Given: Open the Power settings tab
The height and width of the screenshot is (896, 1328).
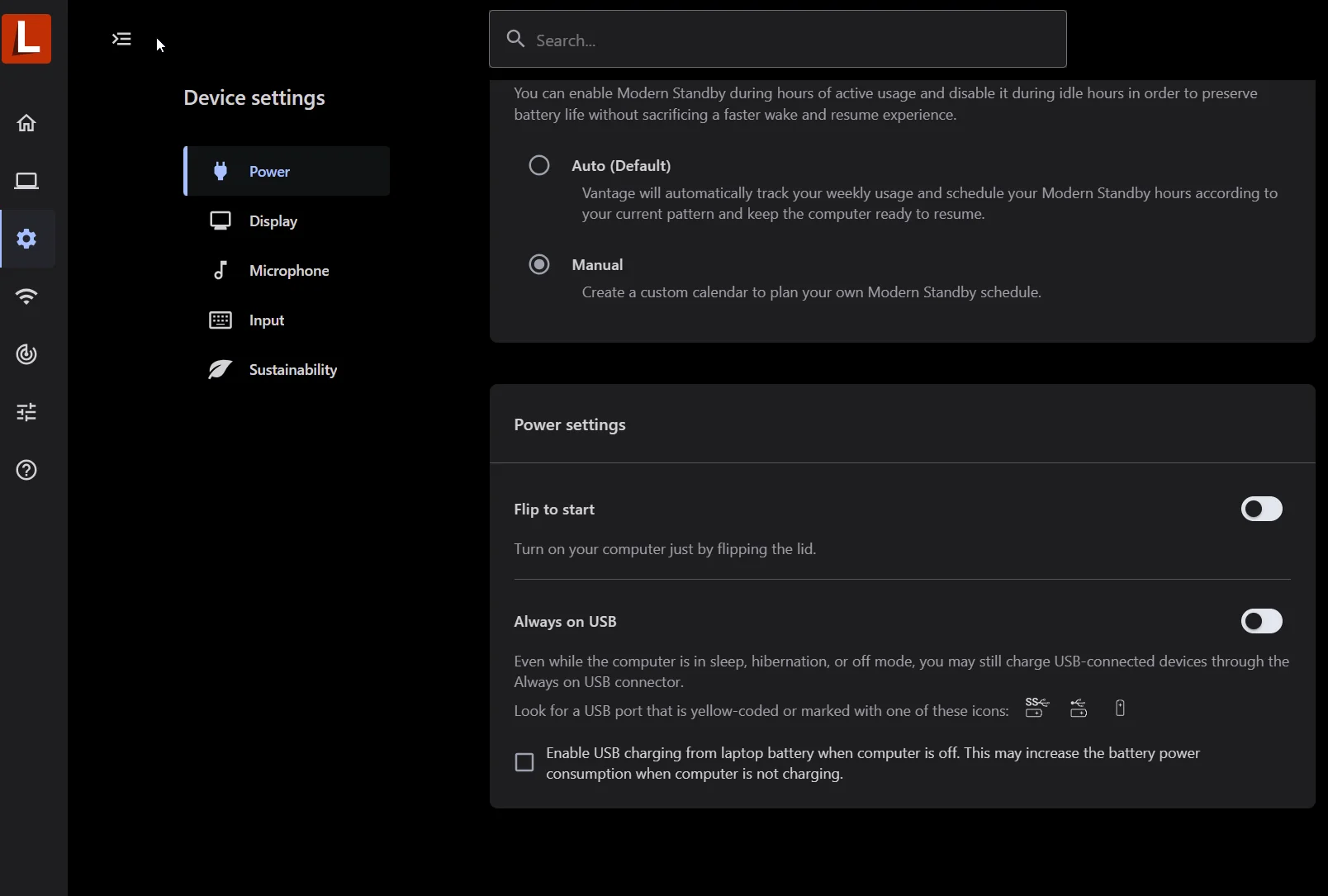Looking at the screenshot, I should click(x=287, y=171).
